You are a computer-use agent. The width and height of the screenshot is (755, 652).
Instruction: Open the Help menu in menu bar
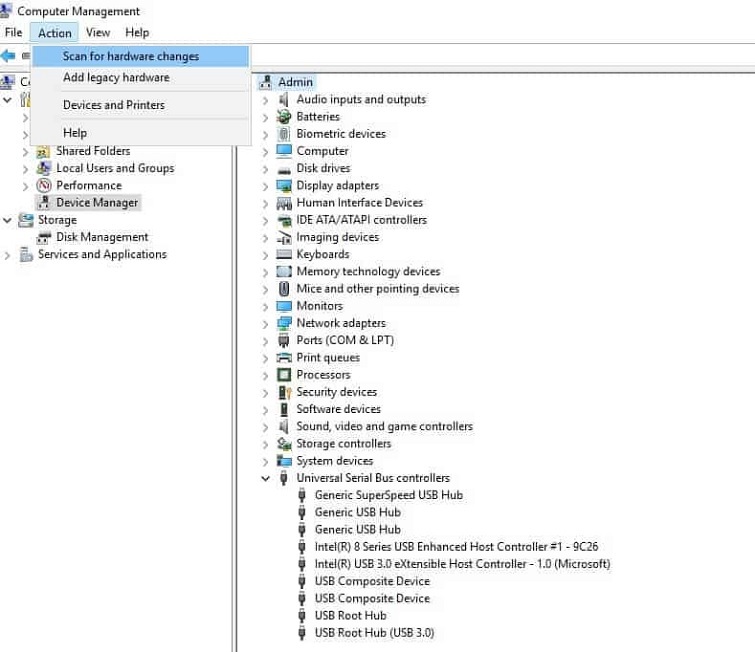pyautogui.click(x=137, y=33)
